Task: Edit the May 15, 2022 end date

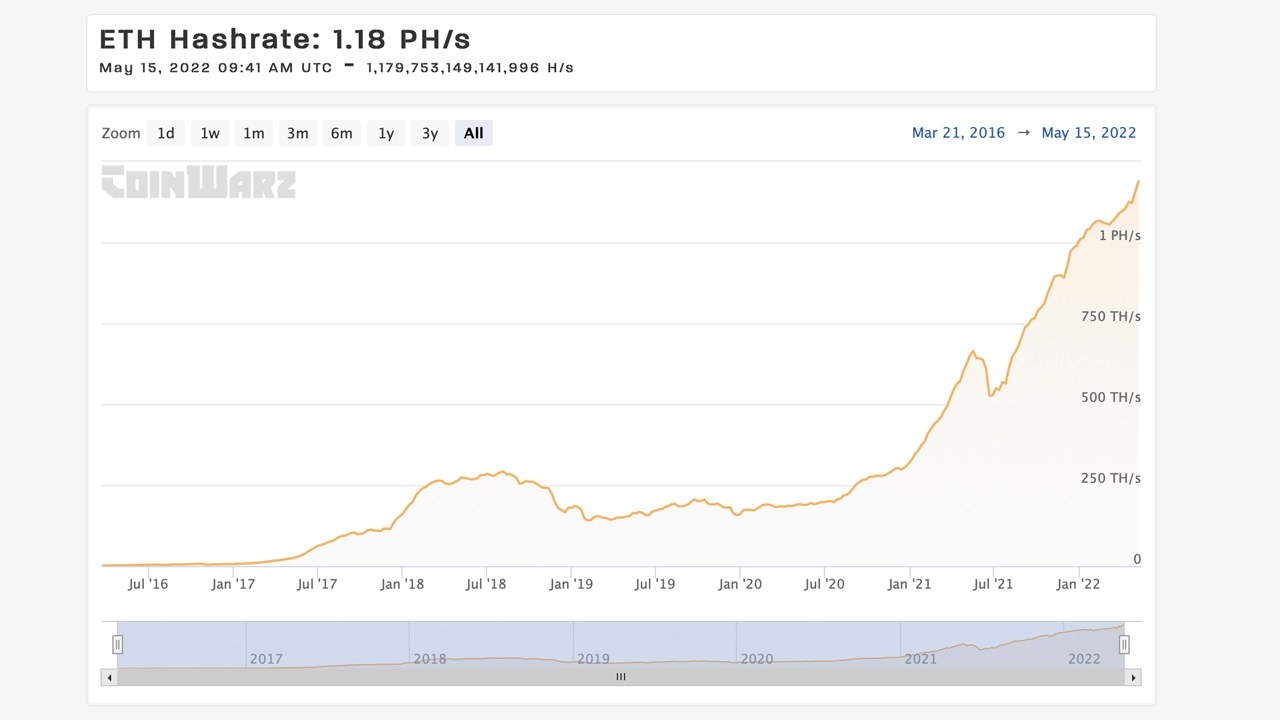Action: coord(1089,133)
